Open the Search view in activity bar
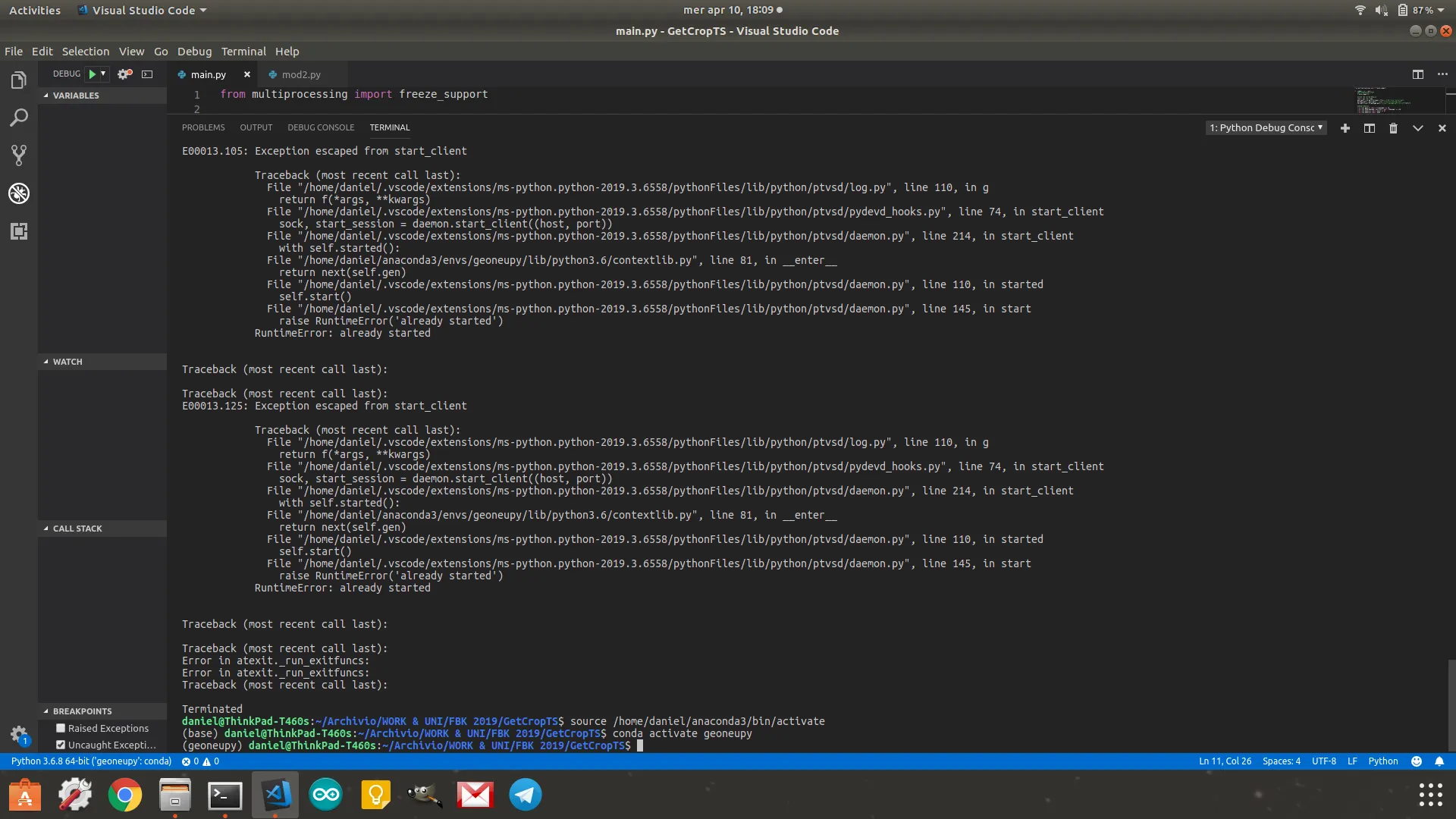Viewport: 1456px width, 819px height. coord(19,118)
